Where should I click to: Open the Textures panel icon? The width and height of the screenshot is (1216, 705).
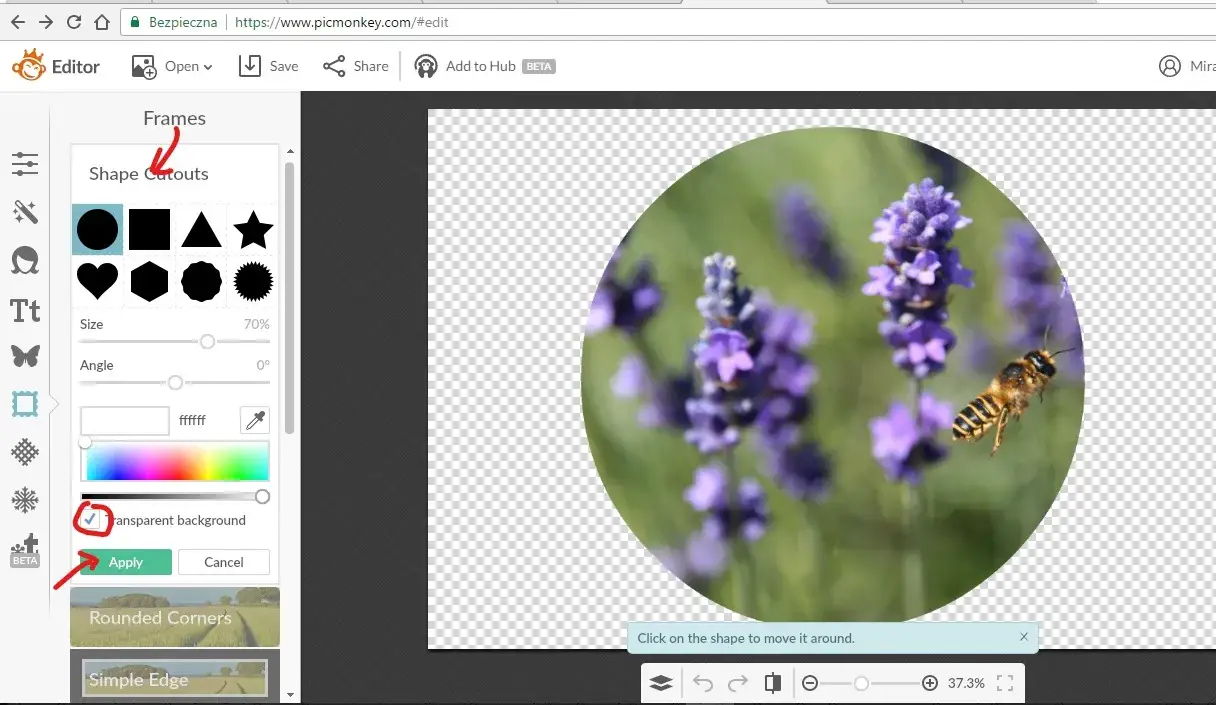[25, 452]
